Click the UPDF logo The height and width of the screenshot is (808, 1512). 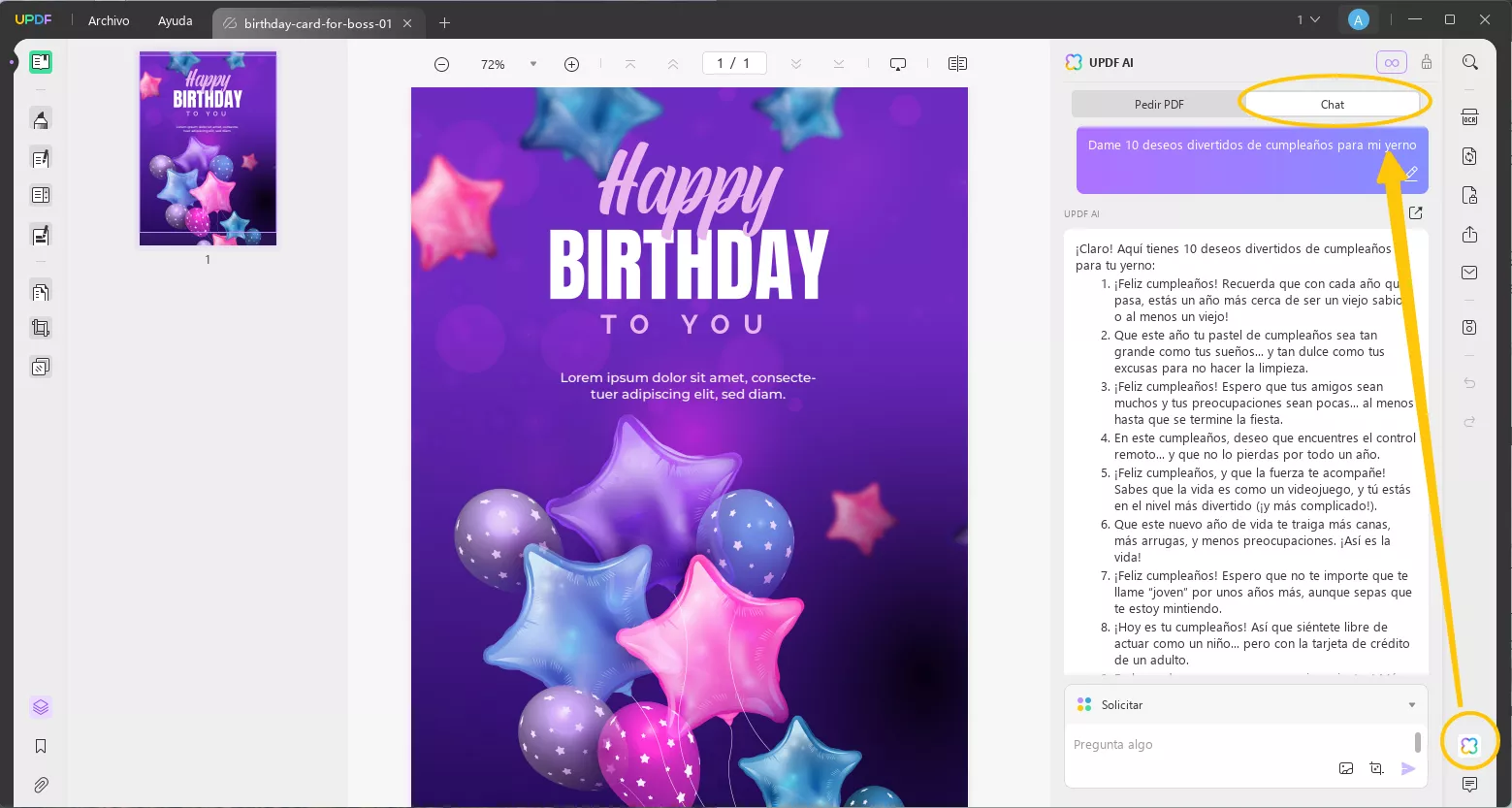pyautogui.click(x=33, y=20)
